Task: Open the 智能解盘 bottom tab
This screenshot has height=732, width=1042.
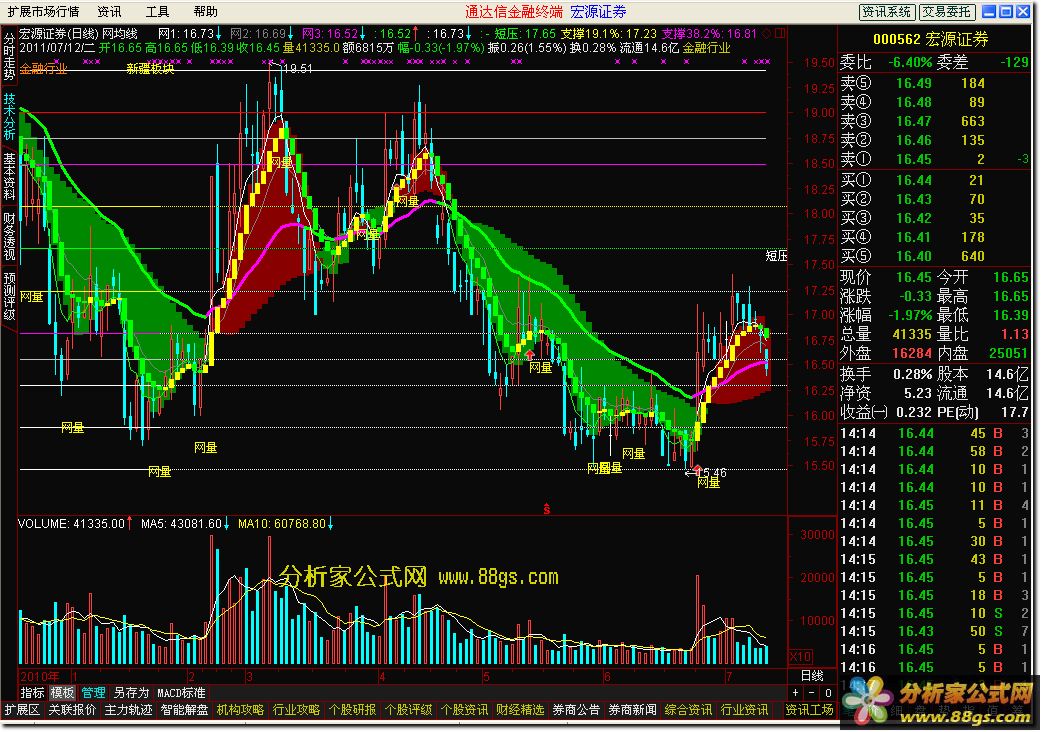Action: click(x=184, y=710)
